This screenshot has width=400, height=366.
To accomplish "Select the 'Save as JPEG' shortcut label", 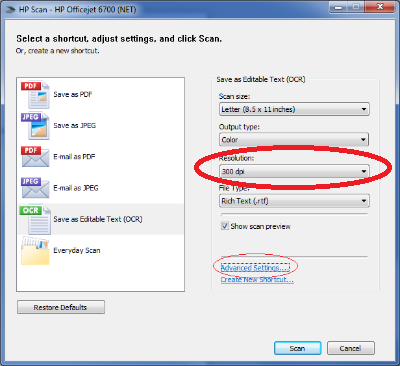I will (x=75, y=126).
